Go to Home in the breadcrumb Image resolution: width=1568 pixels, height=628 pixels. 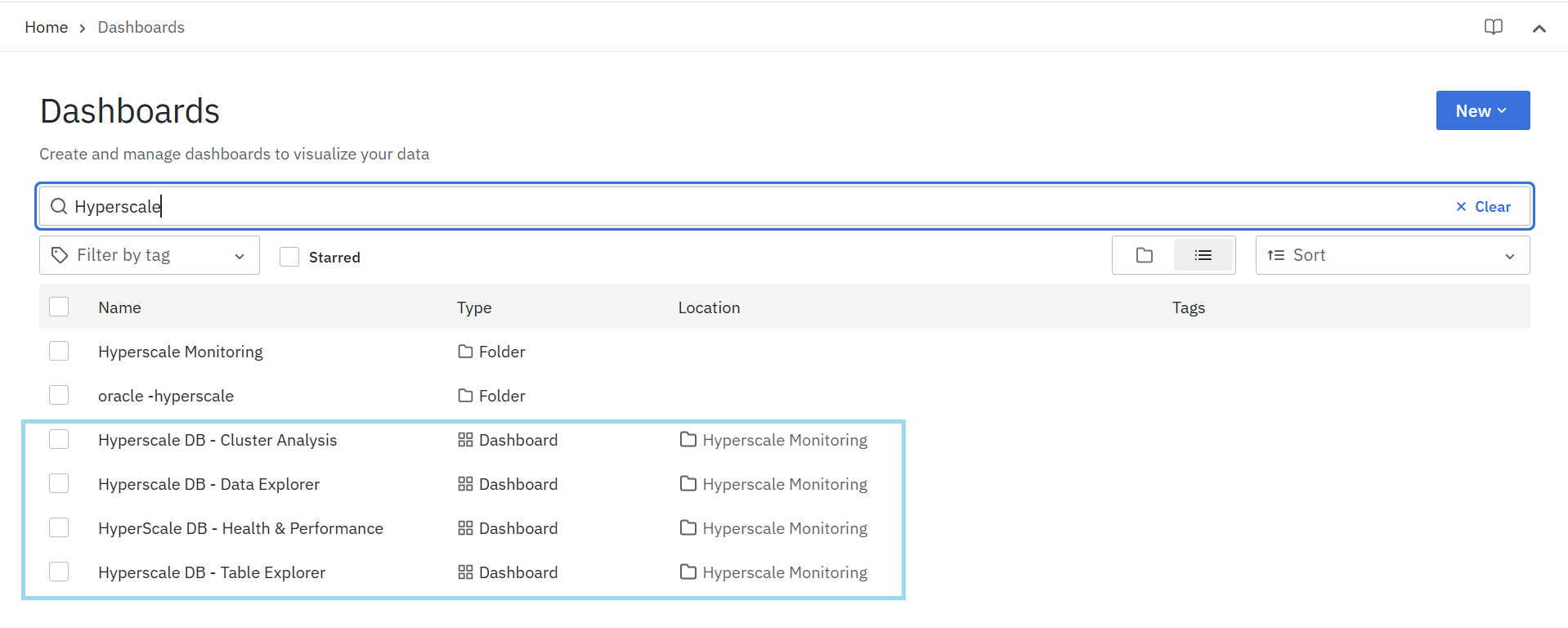46,27
